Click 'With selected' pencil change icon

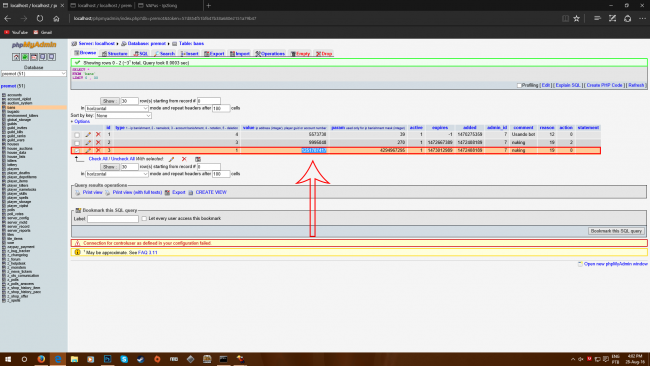(172, 159)
